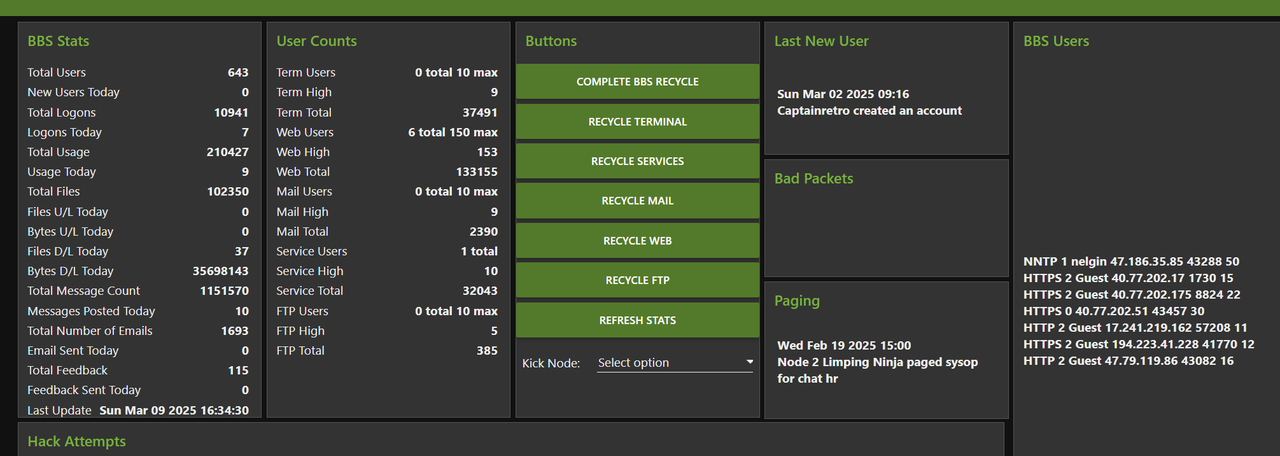1280x456 pixels.
Task: Click the Kick Node dropdown arrow
Action: [750, 362]
